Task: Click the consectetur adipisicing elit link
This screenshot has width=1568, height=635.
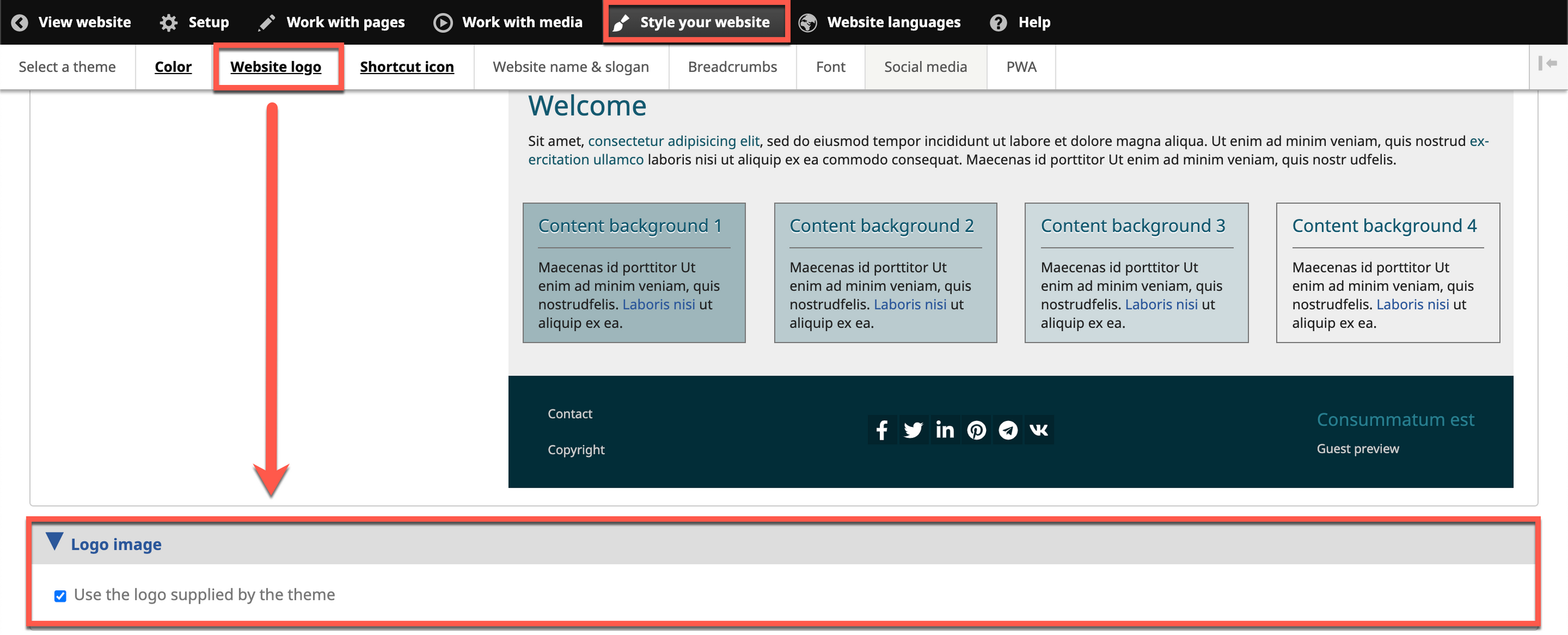Action: pos(673,141)
